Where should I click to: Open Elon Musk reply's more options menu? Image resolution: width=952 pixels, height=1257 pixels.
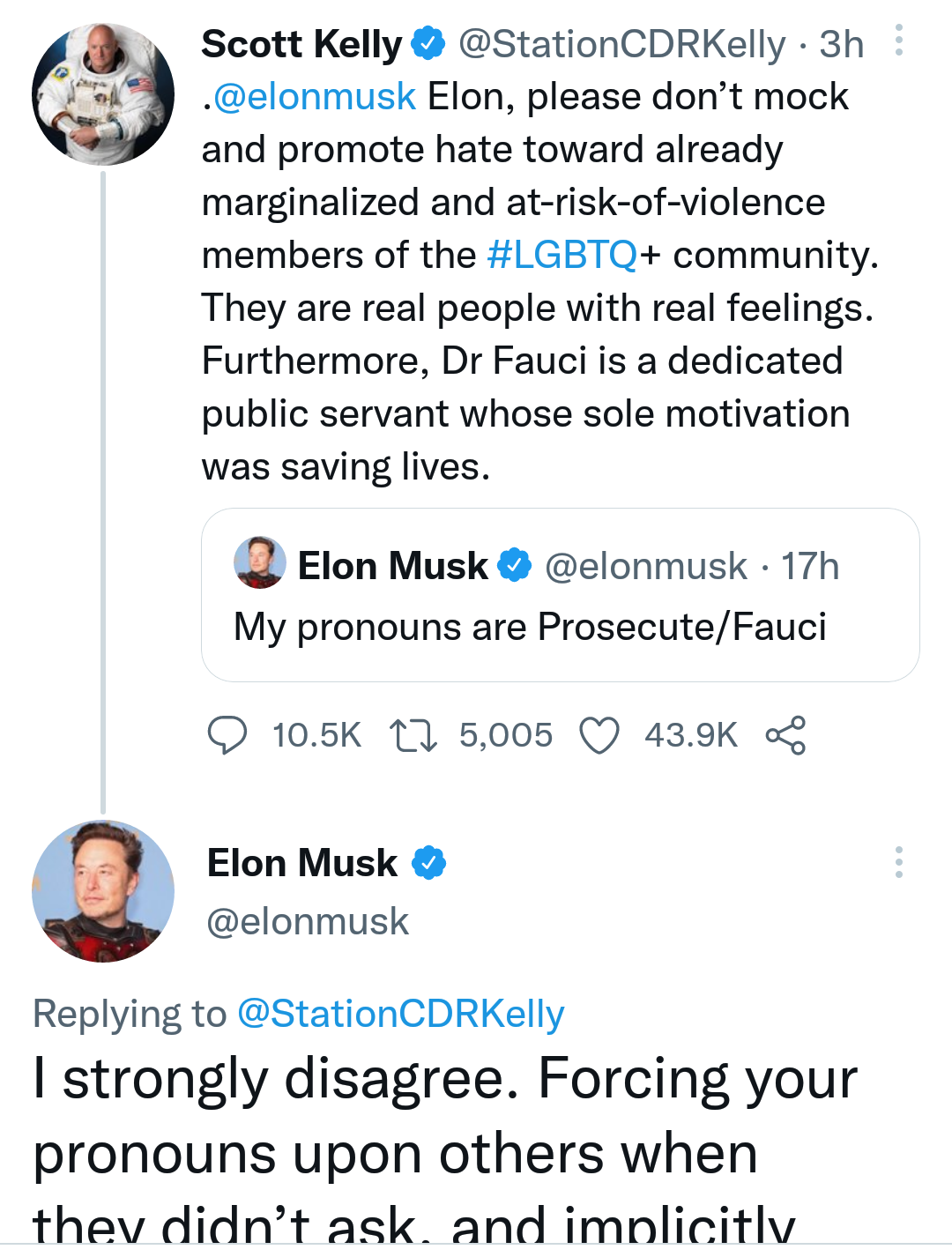tap(898, 862)
